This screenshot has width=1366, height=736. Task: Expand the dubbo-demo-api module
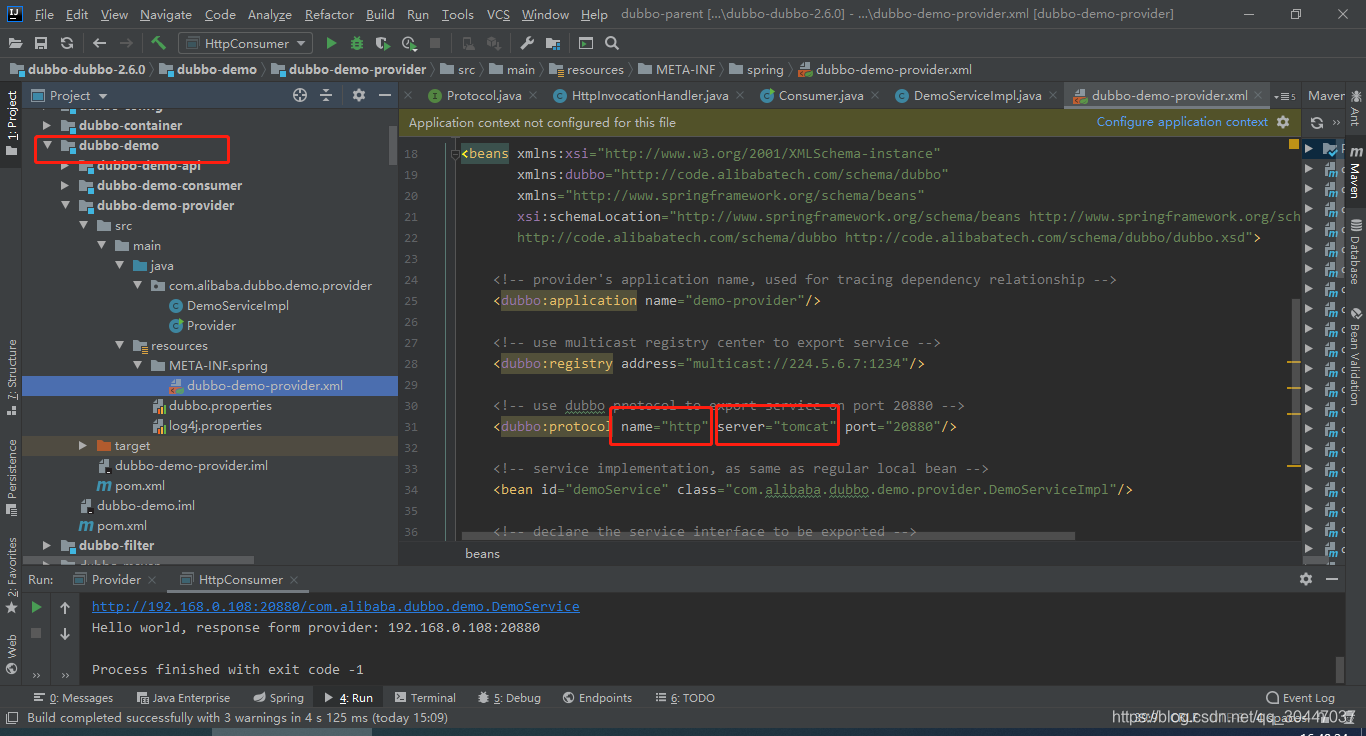click(65, 165)
